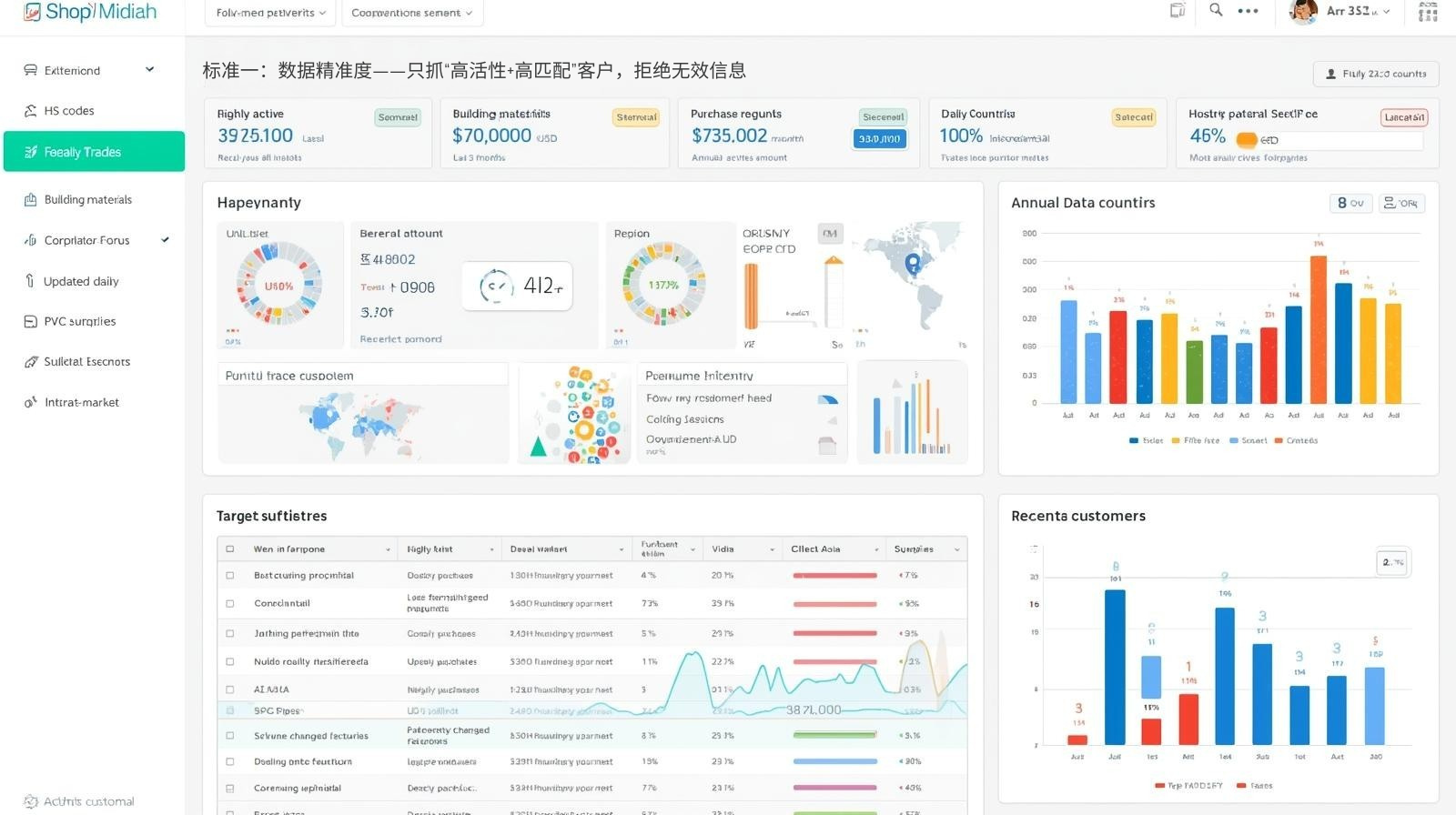Expand the Exltemiond sidebar section

coord(149,70)
